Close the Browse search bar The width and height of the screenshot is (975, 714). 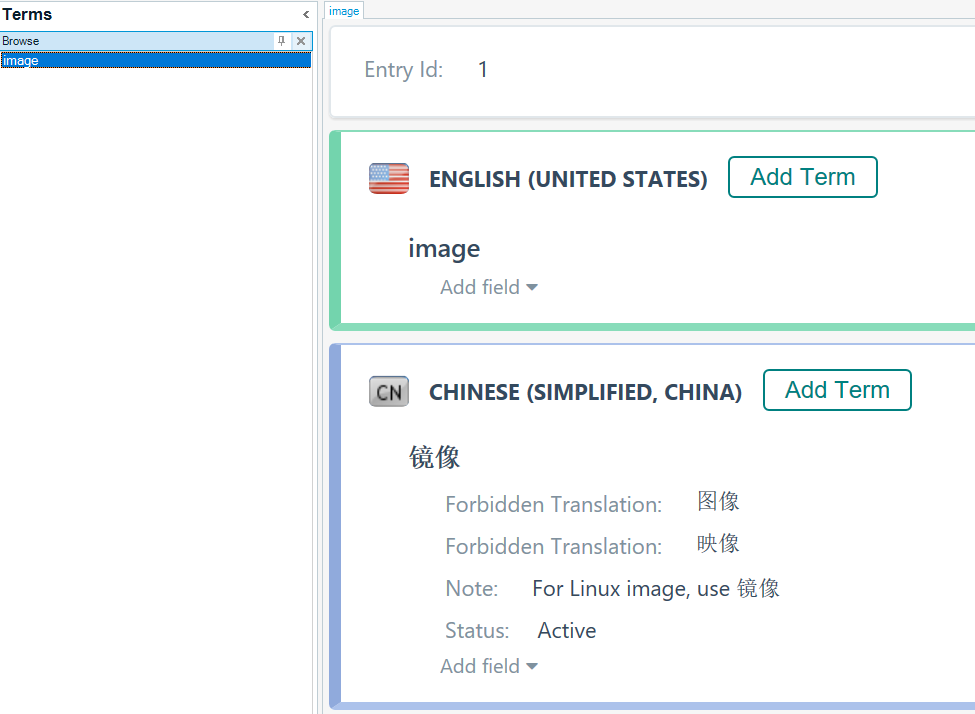click(301, 41)
